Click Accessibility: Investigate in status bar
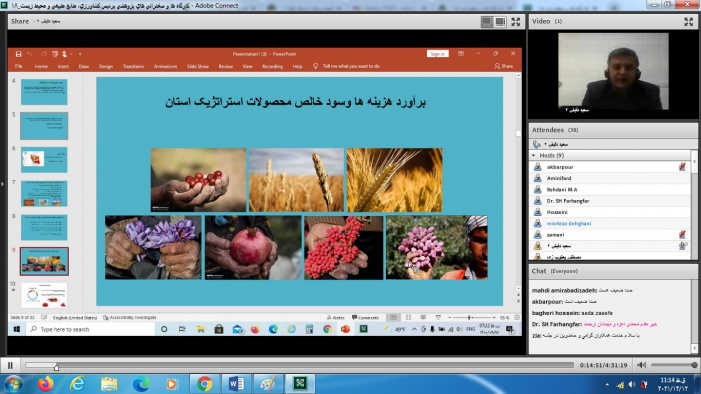 click(x=130, y=318)
